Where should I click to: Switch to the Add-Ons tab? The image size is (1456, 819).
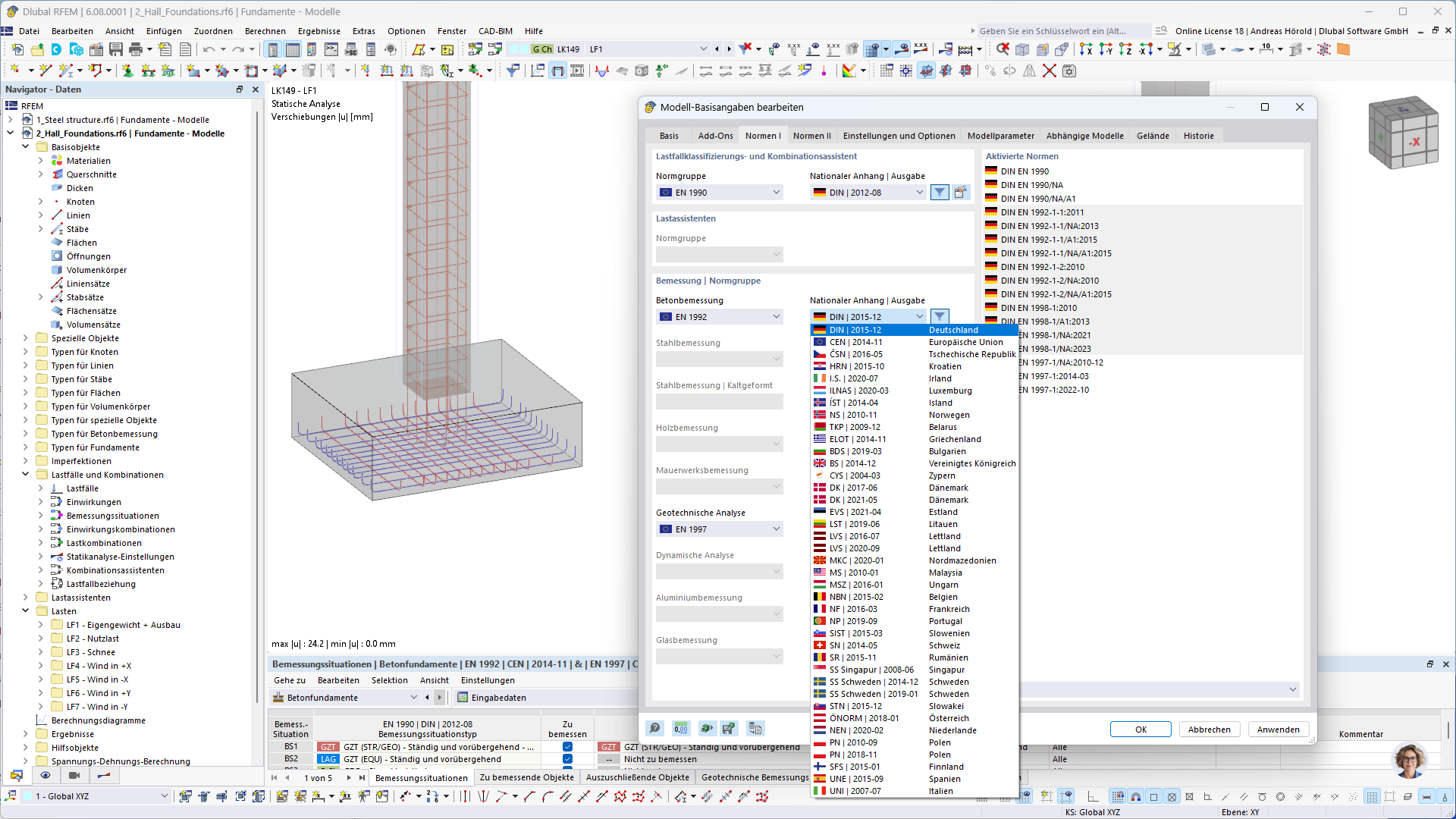click(715, 135)
